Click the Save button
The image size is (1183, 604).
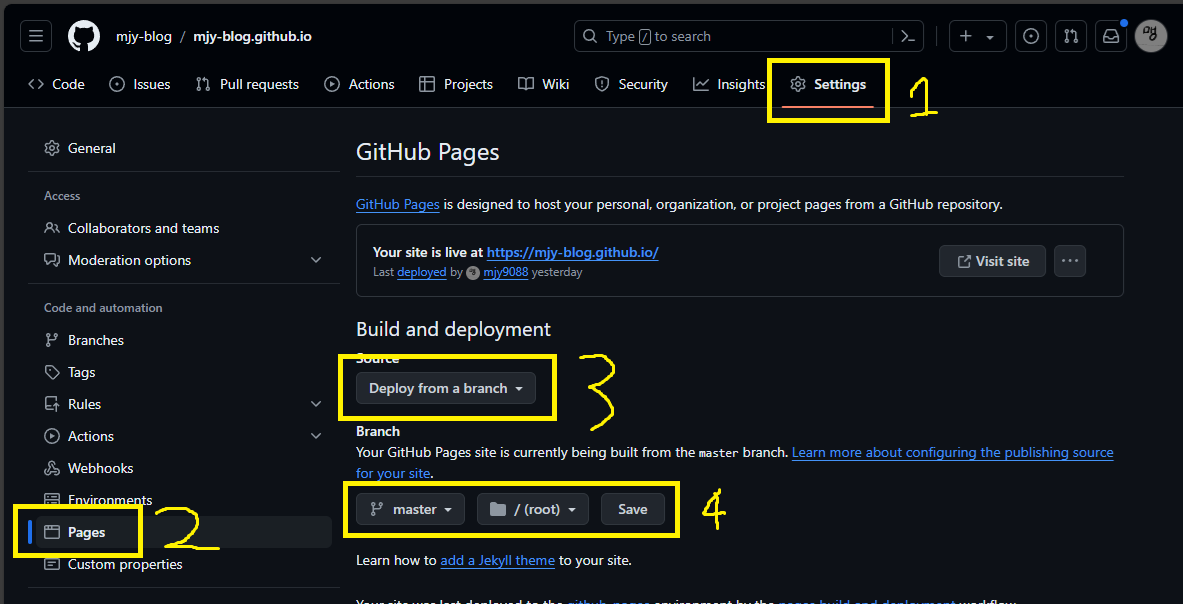tap(632, 509)
